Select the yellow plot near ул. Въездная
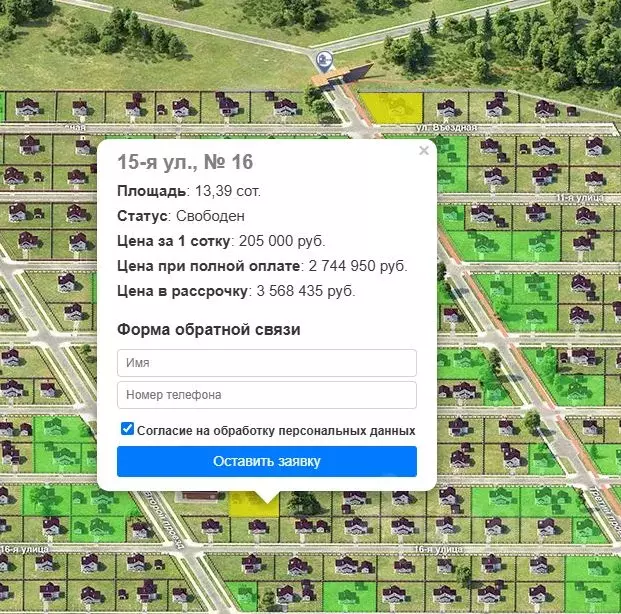Image resolution: width=621 pixels, height=614 pixels. pyautogui.click(x=393, y=108)
